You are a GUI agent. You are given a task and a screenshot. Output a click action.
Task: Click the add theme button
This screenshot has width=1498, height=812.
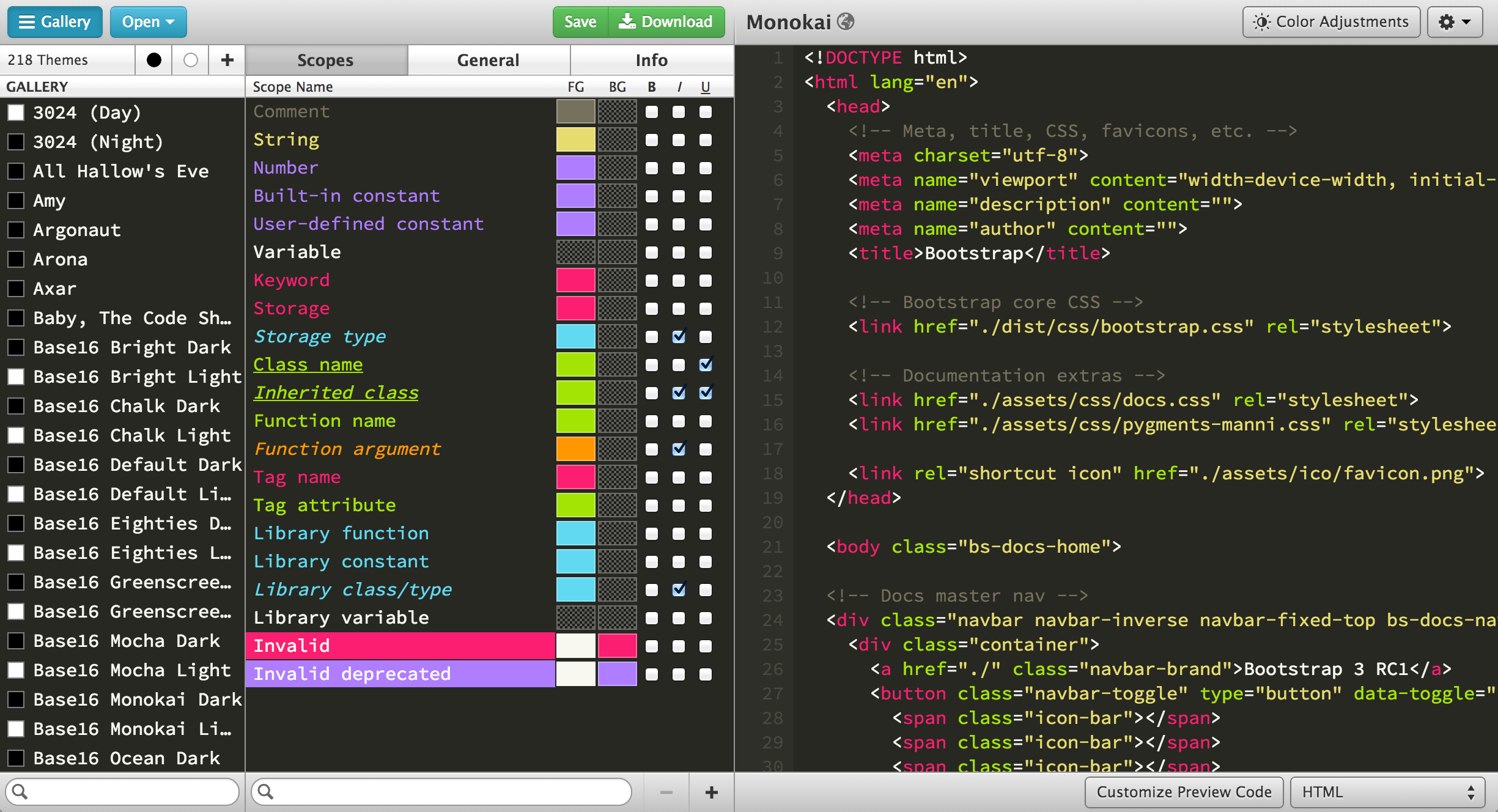[227, 60]
